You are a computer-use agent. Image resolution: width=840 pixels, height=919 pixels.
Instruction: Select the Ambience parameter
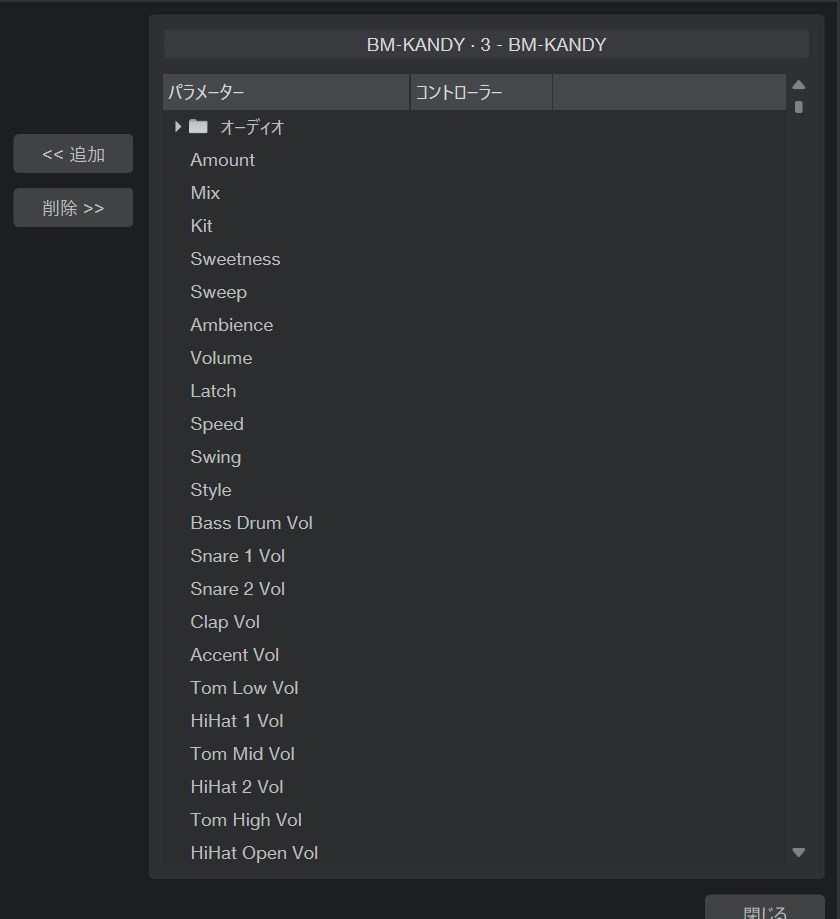pyautogui.click(x=231, y=325)
